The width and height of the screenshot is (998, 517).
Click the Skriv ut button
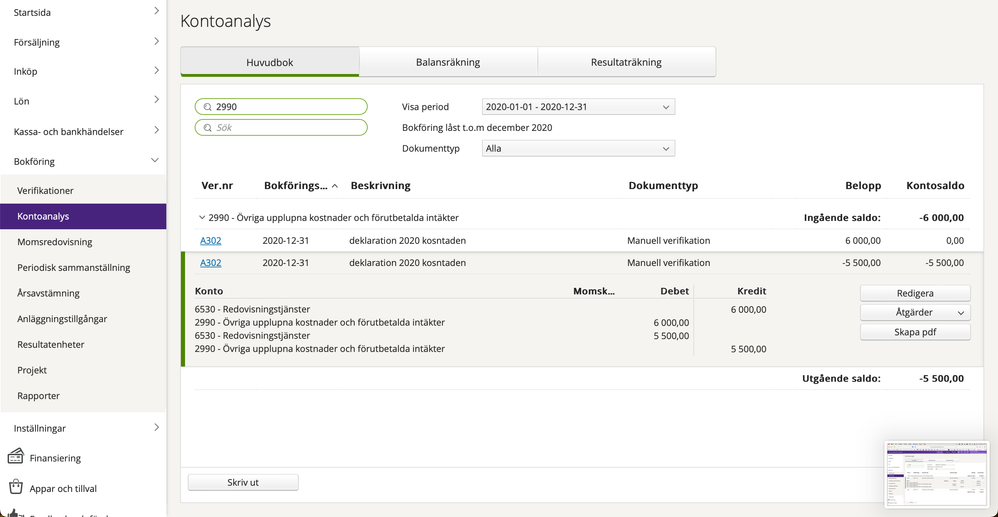click(243, 482)
